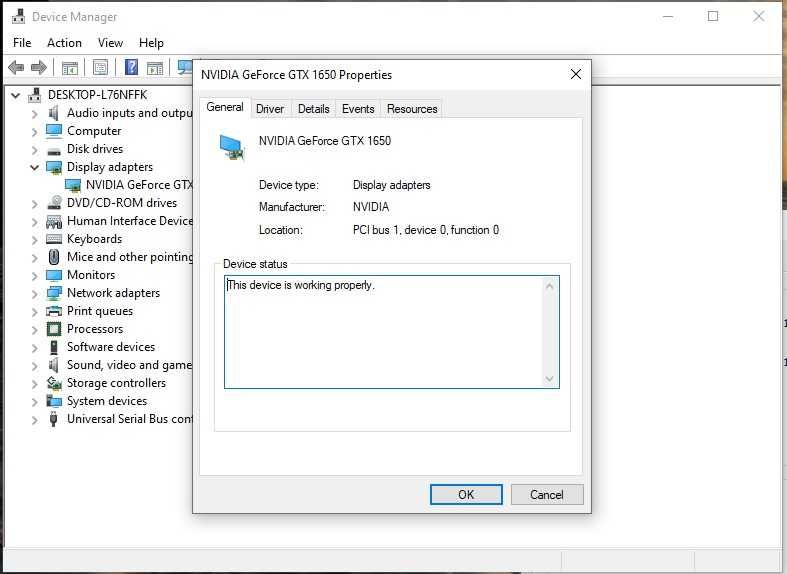Maximize the Device Manager window
This screenshot has height=574, width=787.
click(x=713, y=17)
